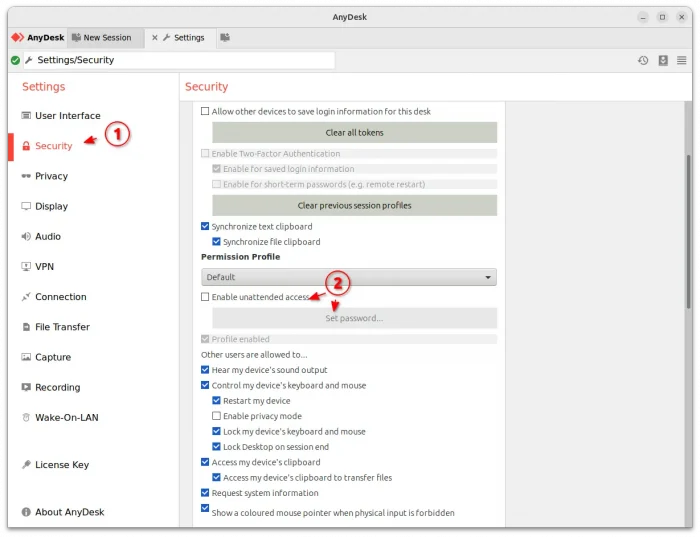Toggle clipboard to transfer files option
The height and width of the screenshot is (537, 700).
tap(217, 477)
